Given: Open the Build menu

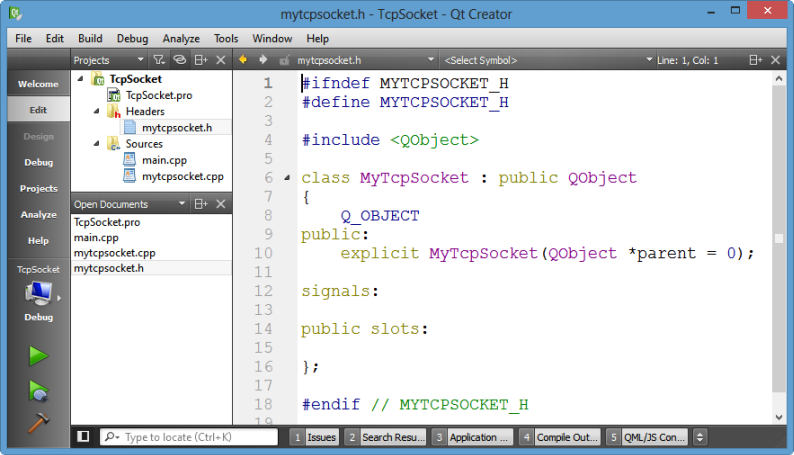Looking at the screenshot, I should (x=90, y=38).
